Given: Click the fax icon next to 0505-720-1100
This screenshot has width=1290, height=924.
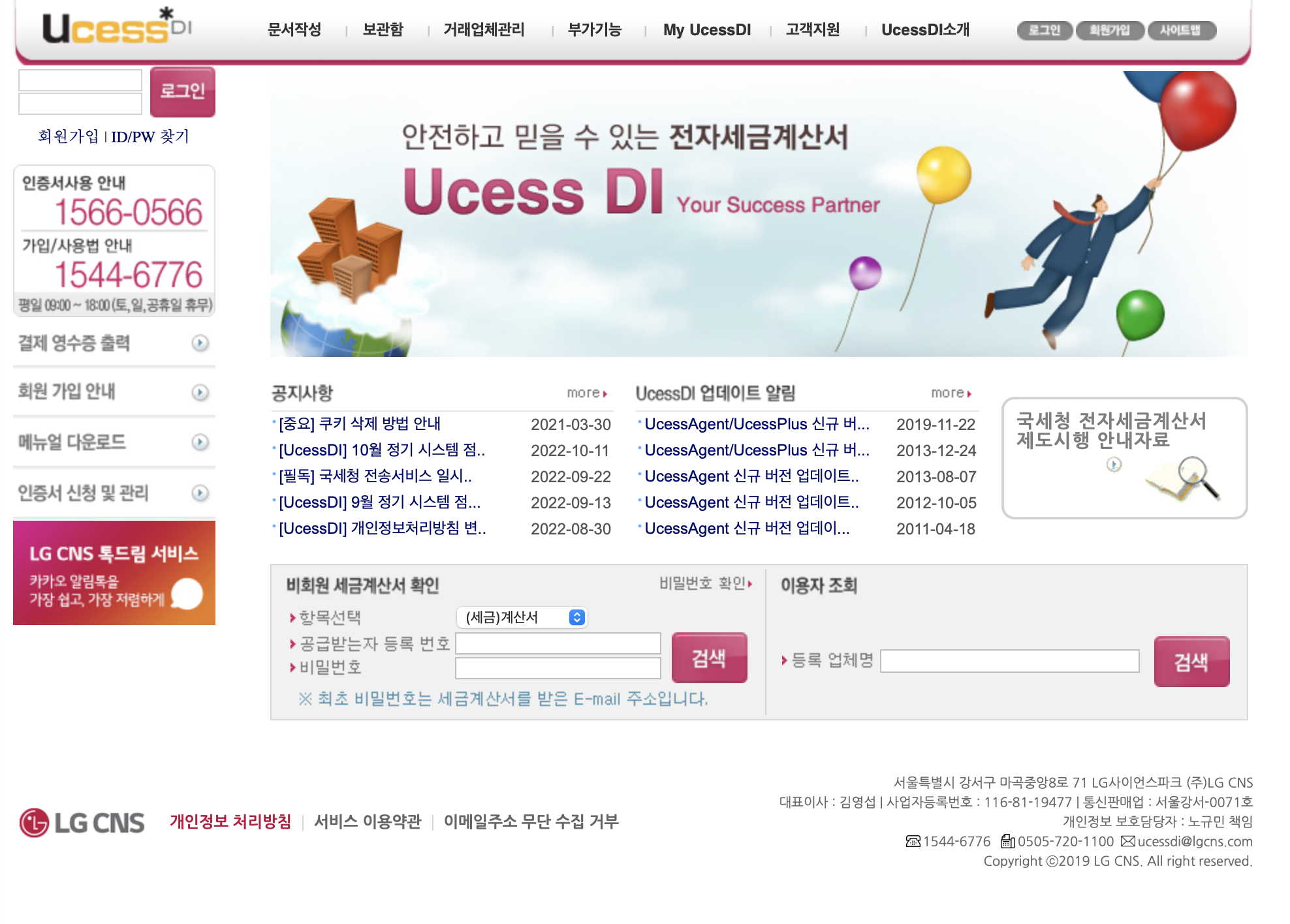Looking at the screenshot, I should [x=1008, y=842].
